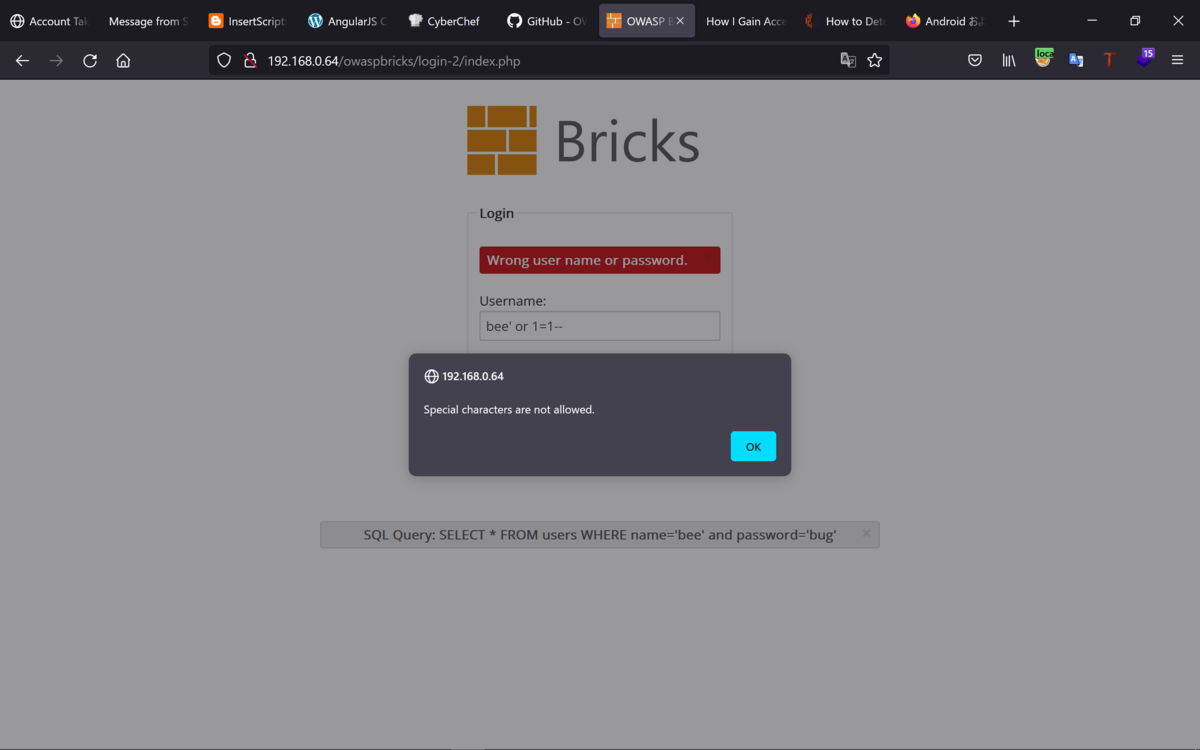The image size is (1200, 750).
Task: Bookmark this page with the star icon
Action: 875,61
